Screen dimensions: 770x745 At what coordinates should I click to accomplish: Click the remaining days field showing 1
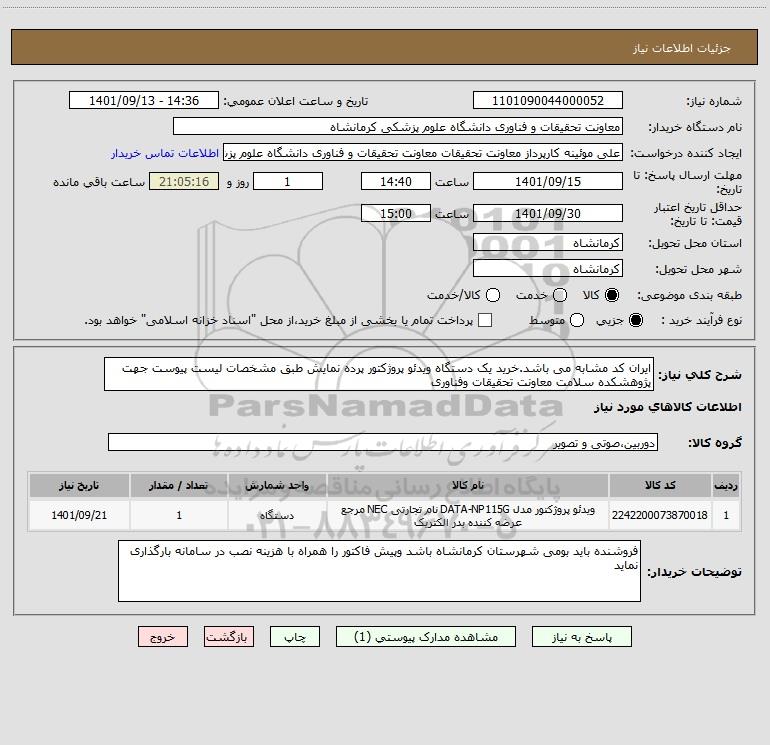(288, 181)
